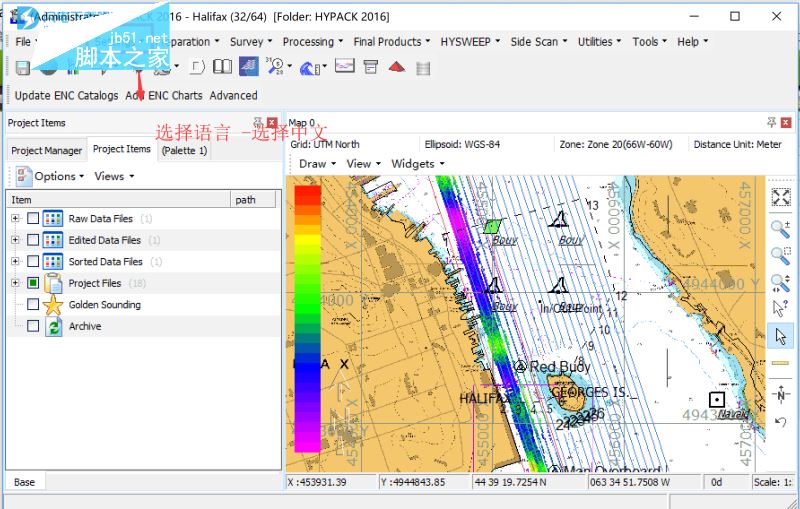The width and height of the screenshot is (800, 509).
Task: Select the yellow measure ruler tool
Action: coord(781,363)
